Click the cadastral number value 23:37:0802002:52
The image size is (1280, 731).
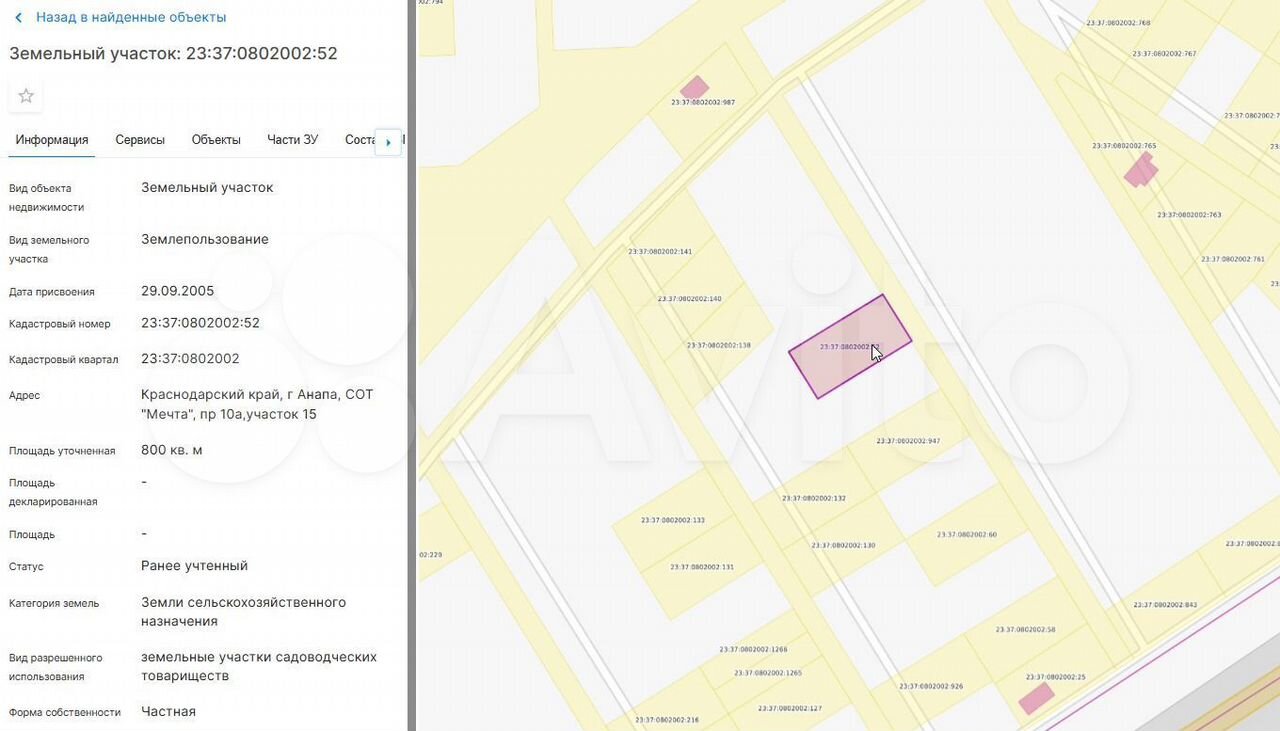pyautogui.click(x=200, y=323)
